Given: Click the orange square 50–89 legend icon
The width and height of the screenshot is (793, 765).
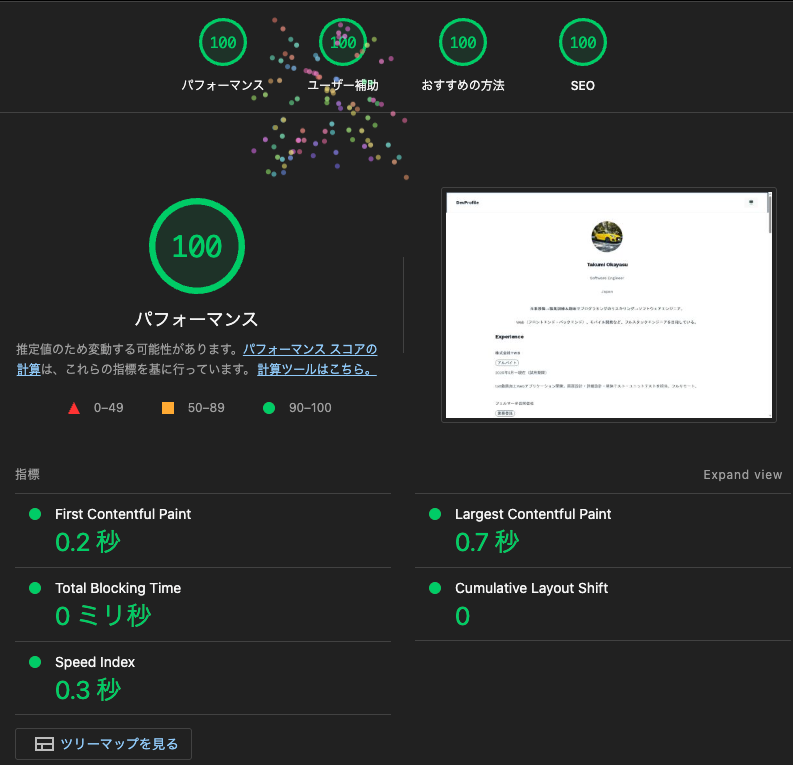Looking at the screenshot, I should point(167,408).
